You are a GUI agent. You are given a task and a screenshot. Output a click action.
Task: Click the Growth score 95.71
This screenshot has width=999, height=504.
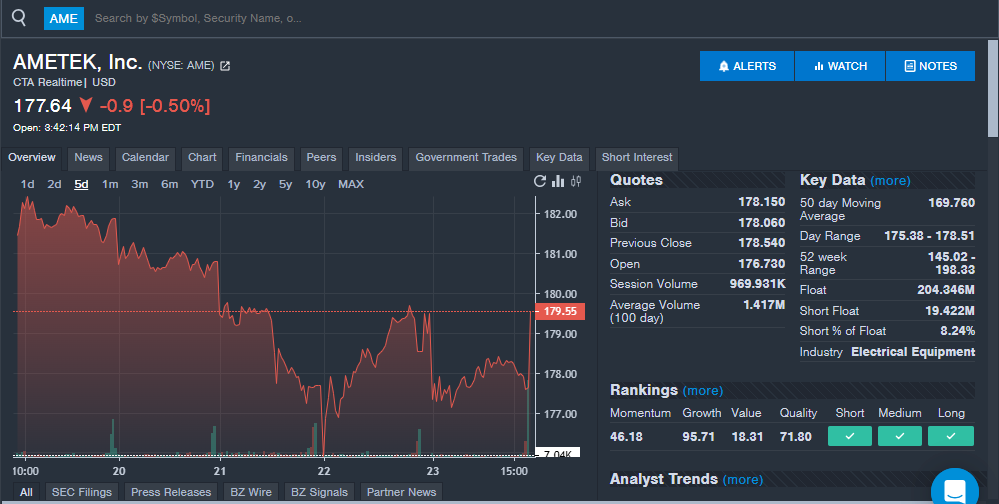(698, 436)
